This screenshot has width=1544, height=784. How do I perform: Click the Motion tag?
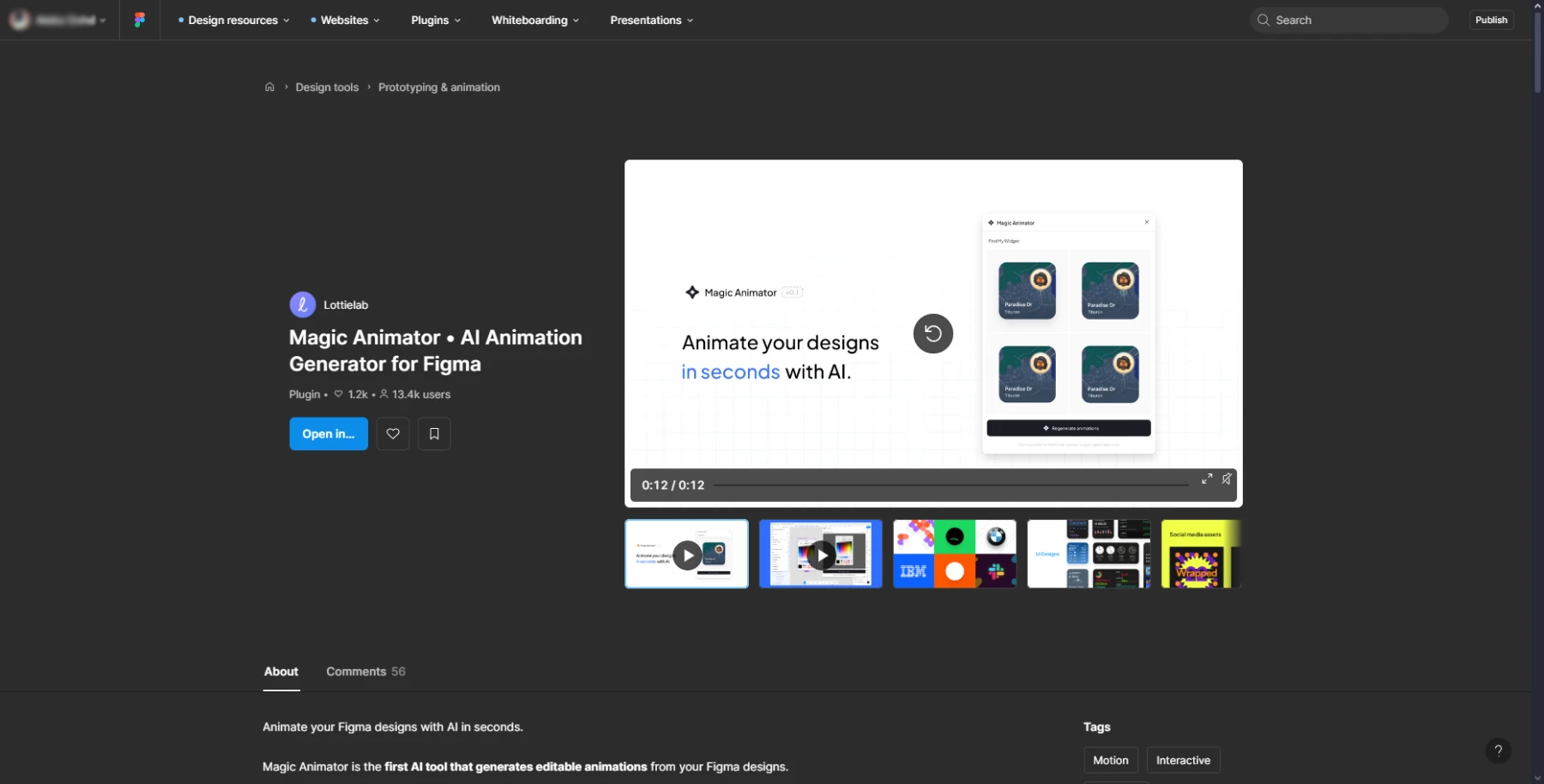[x=1110, y=760]
